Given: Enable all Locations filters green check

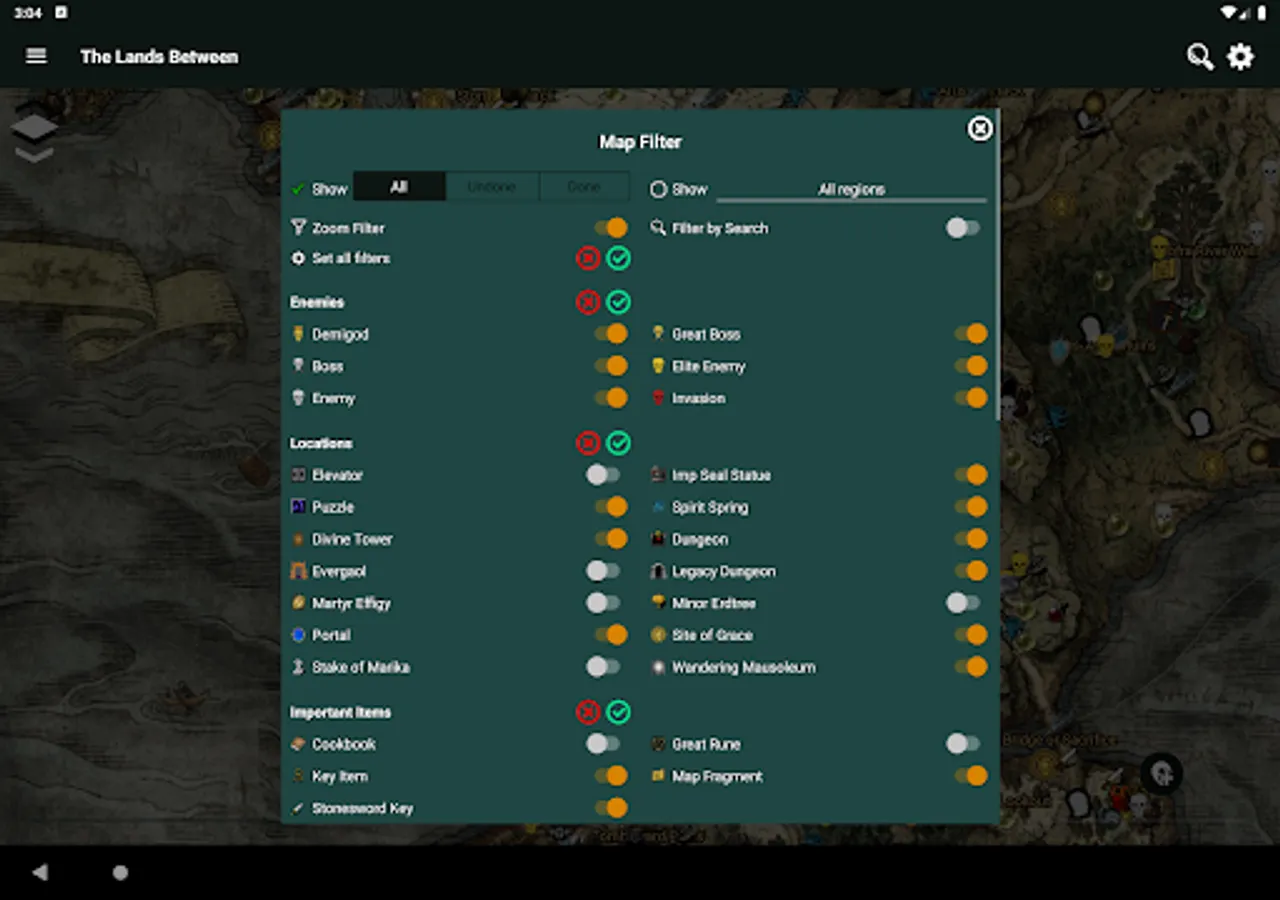Looking at the screenshot, I should click(619, 443).
